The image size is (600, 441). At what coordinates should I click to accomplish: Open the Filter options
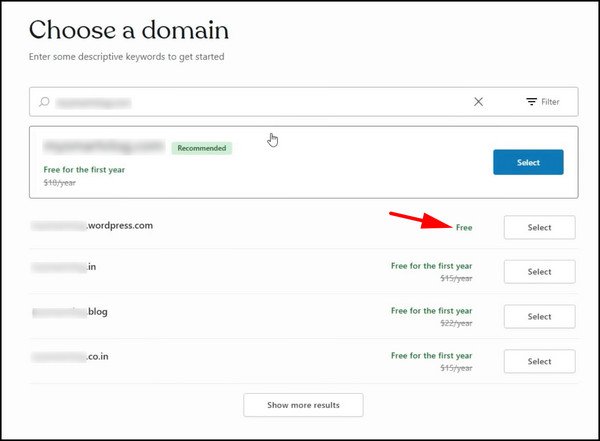[x=543, y=102]
